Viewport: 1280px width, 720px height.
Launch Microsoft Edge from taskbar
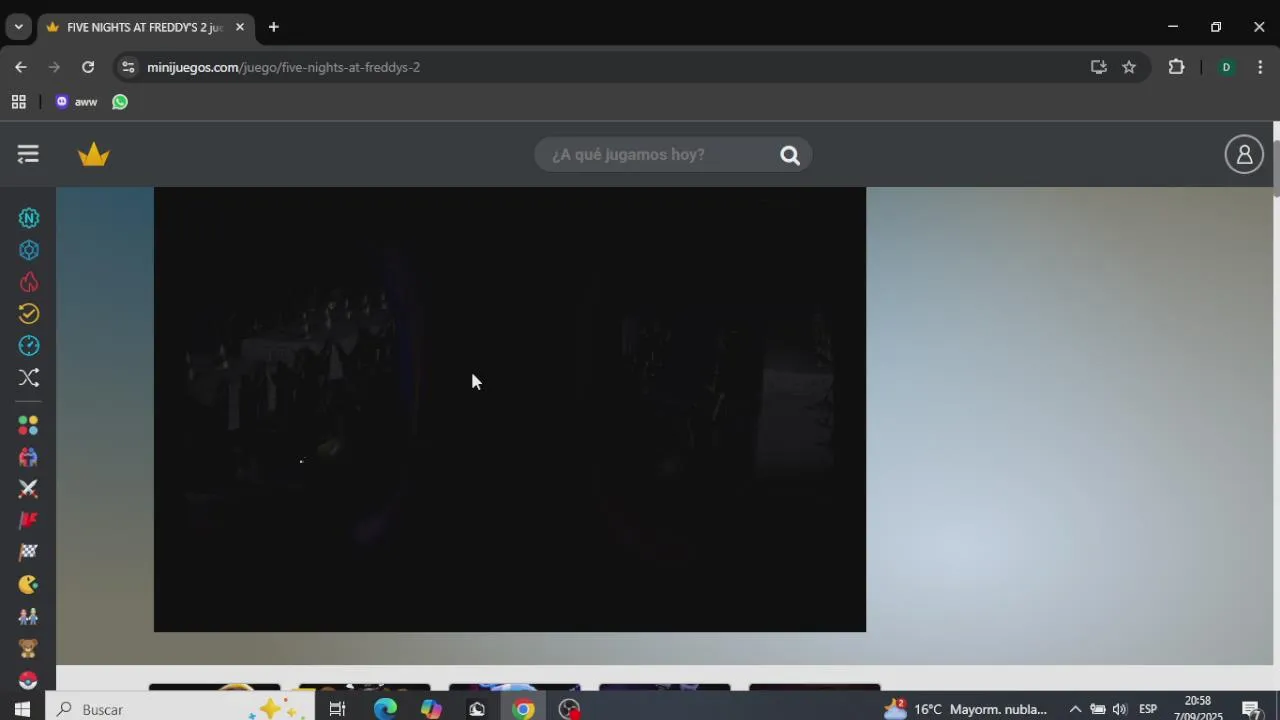pos(385,709)
